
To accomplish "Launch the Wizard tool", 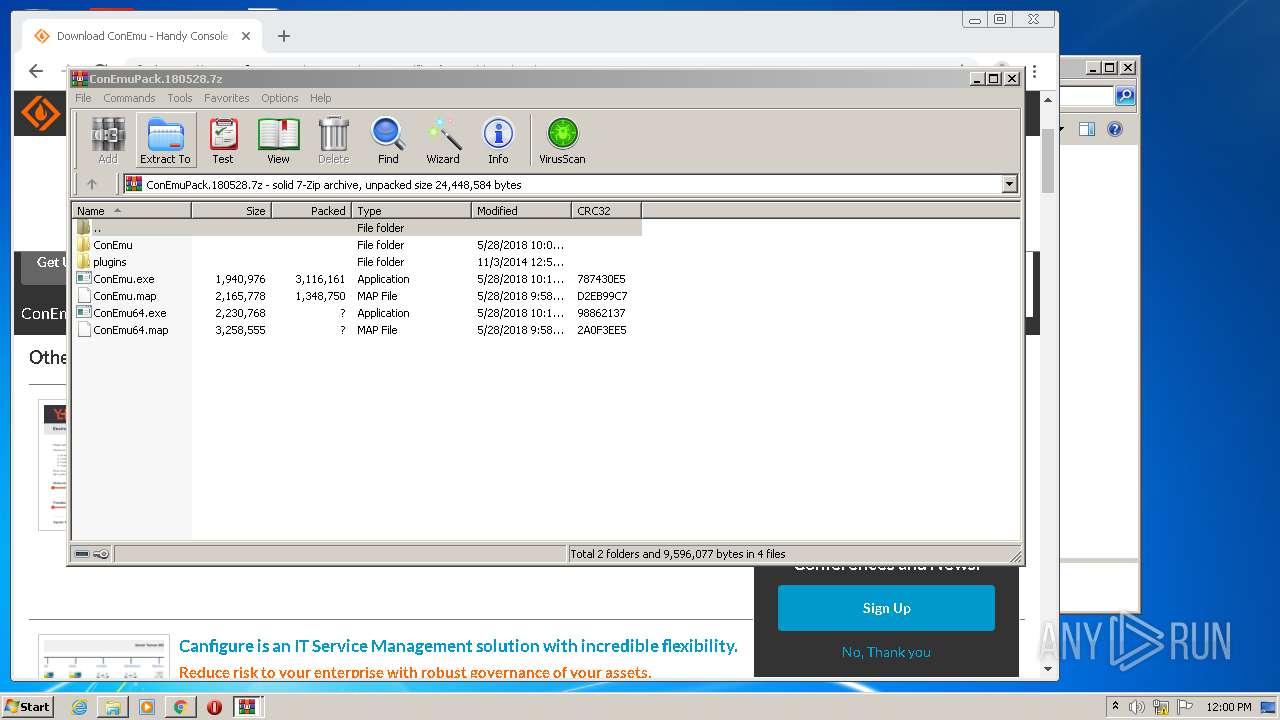I will (443, 140).
